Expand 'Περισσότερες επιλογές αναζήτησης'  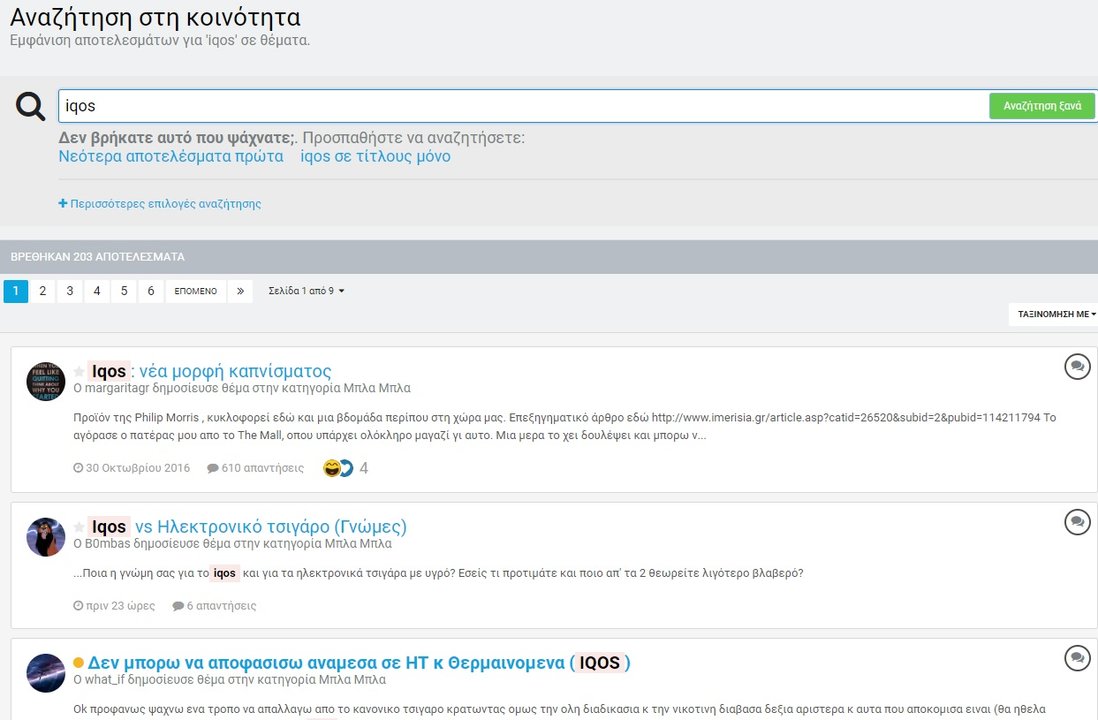(x=160, y=204)
